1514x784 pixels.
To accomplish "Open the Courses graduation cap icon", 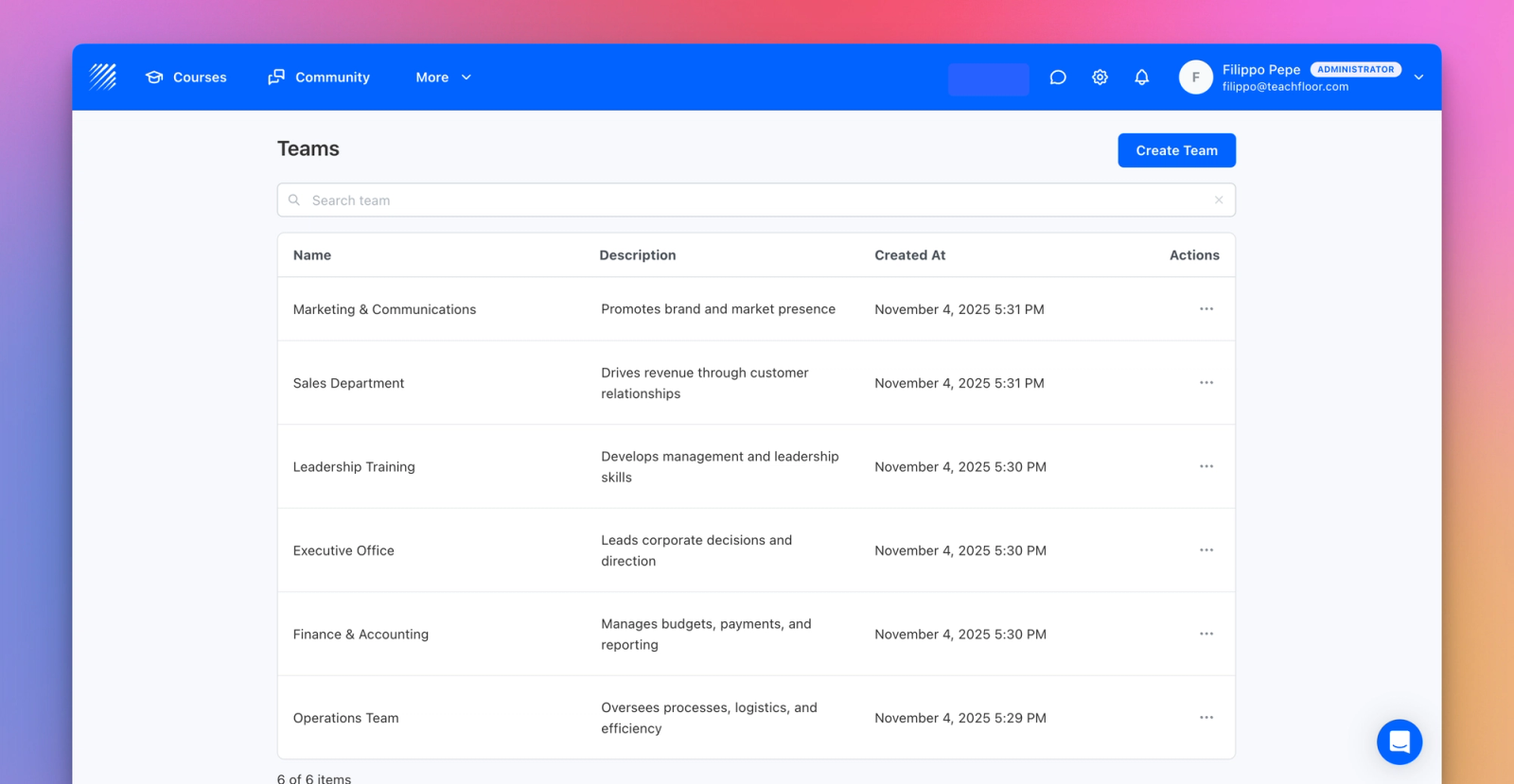I will click(x=154, y=78).
